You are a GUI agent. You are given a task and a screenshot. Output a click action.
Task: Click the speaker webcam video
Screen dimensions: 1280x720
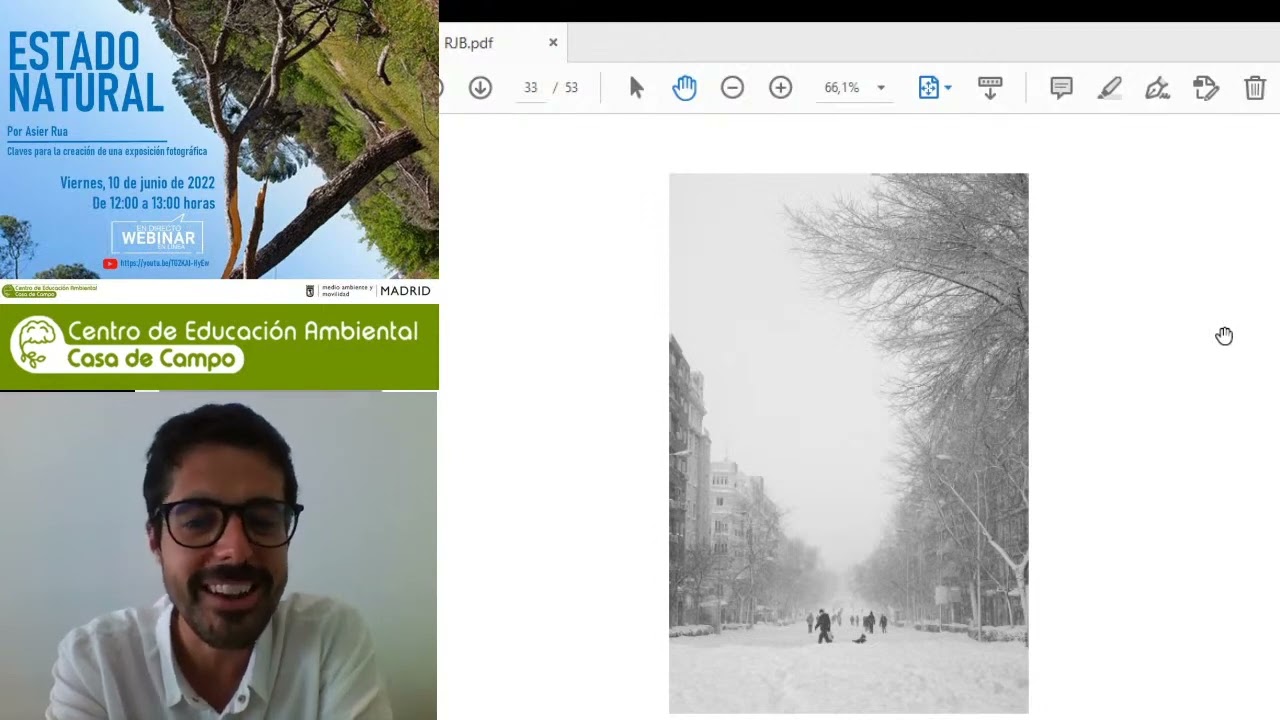pos(218,555)
